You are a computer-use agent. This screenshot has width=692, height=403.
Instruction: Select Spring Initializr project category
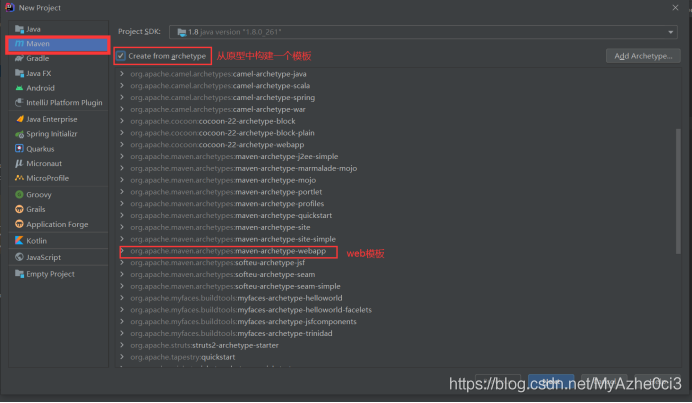(52, 134)
